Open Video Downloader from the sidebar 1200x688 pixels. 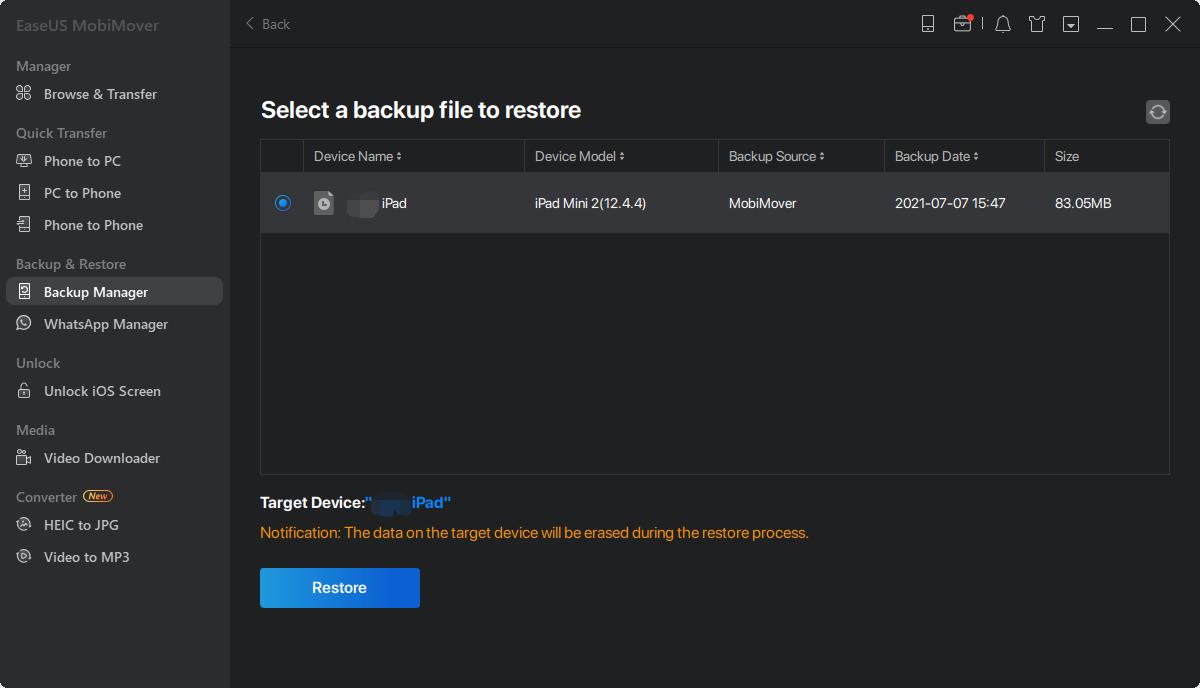(101, 458)
